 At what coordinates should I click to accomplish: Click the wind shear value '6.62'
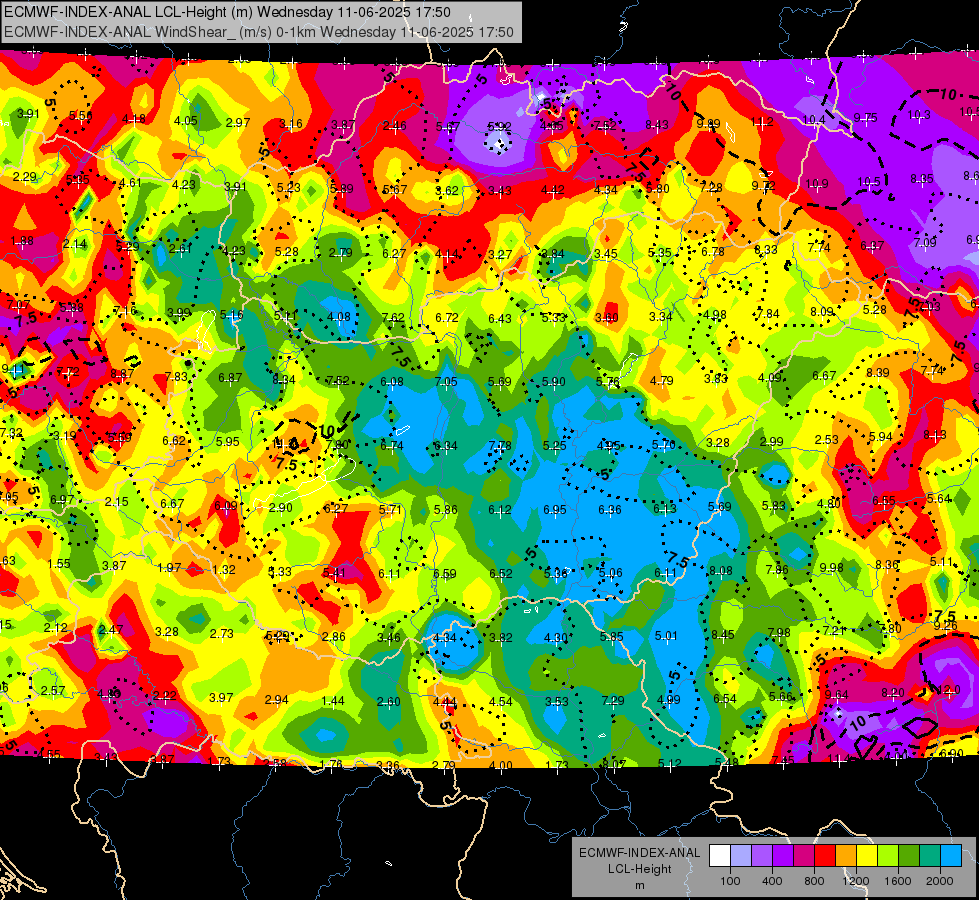pos(174,440)
